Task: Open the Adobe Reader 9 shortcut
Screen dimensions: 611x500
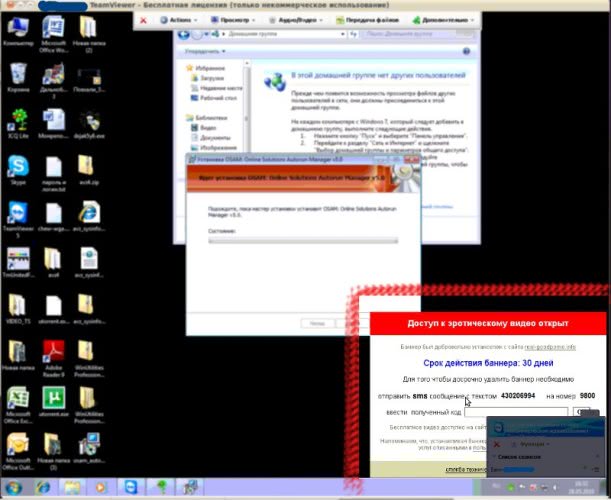Action: click(53, 358)
